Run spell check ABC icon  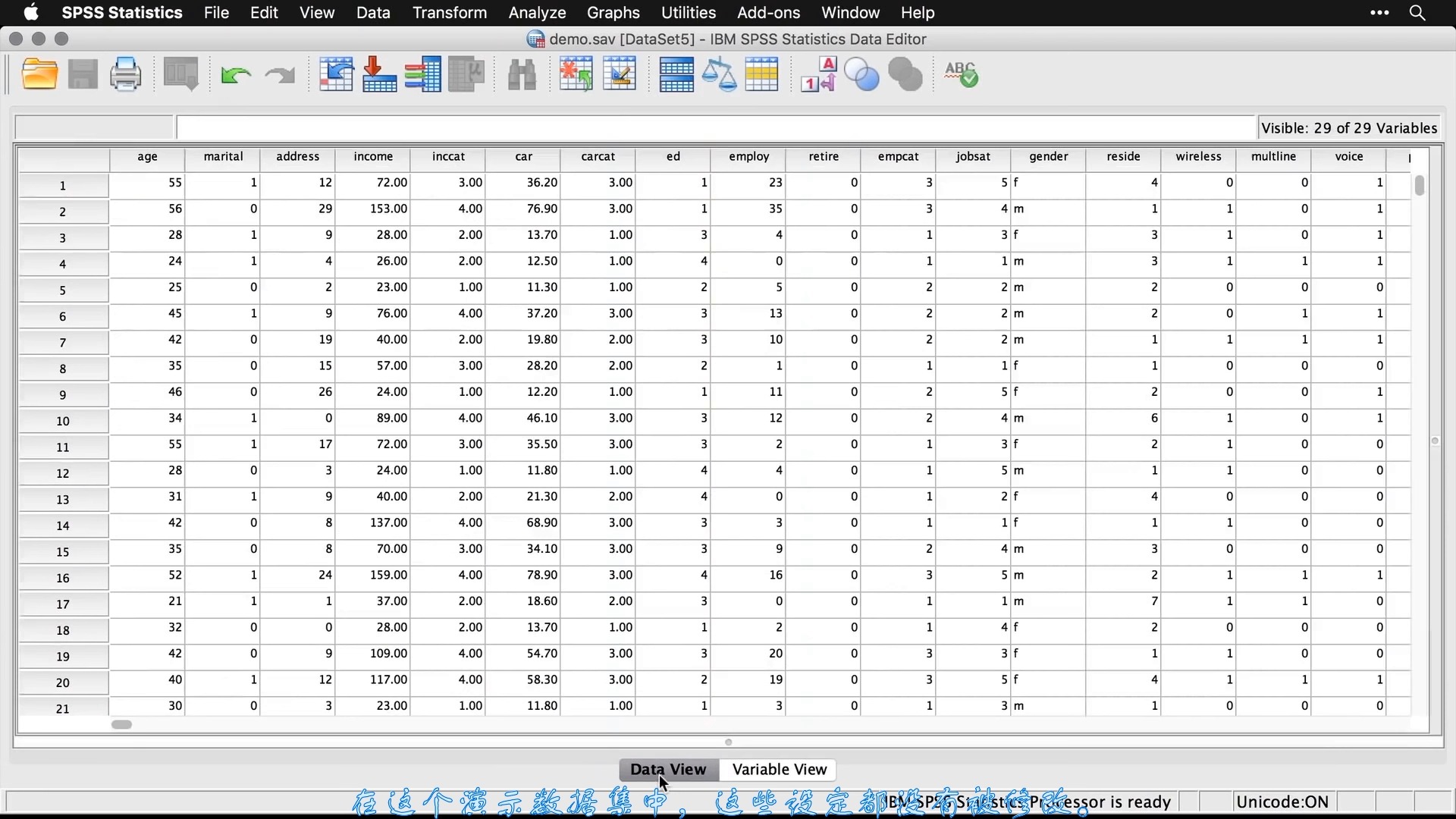[x=961, y=75]
